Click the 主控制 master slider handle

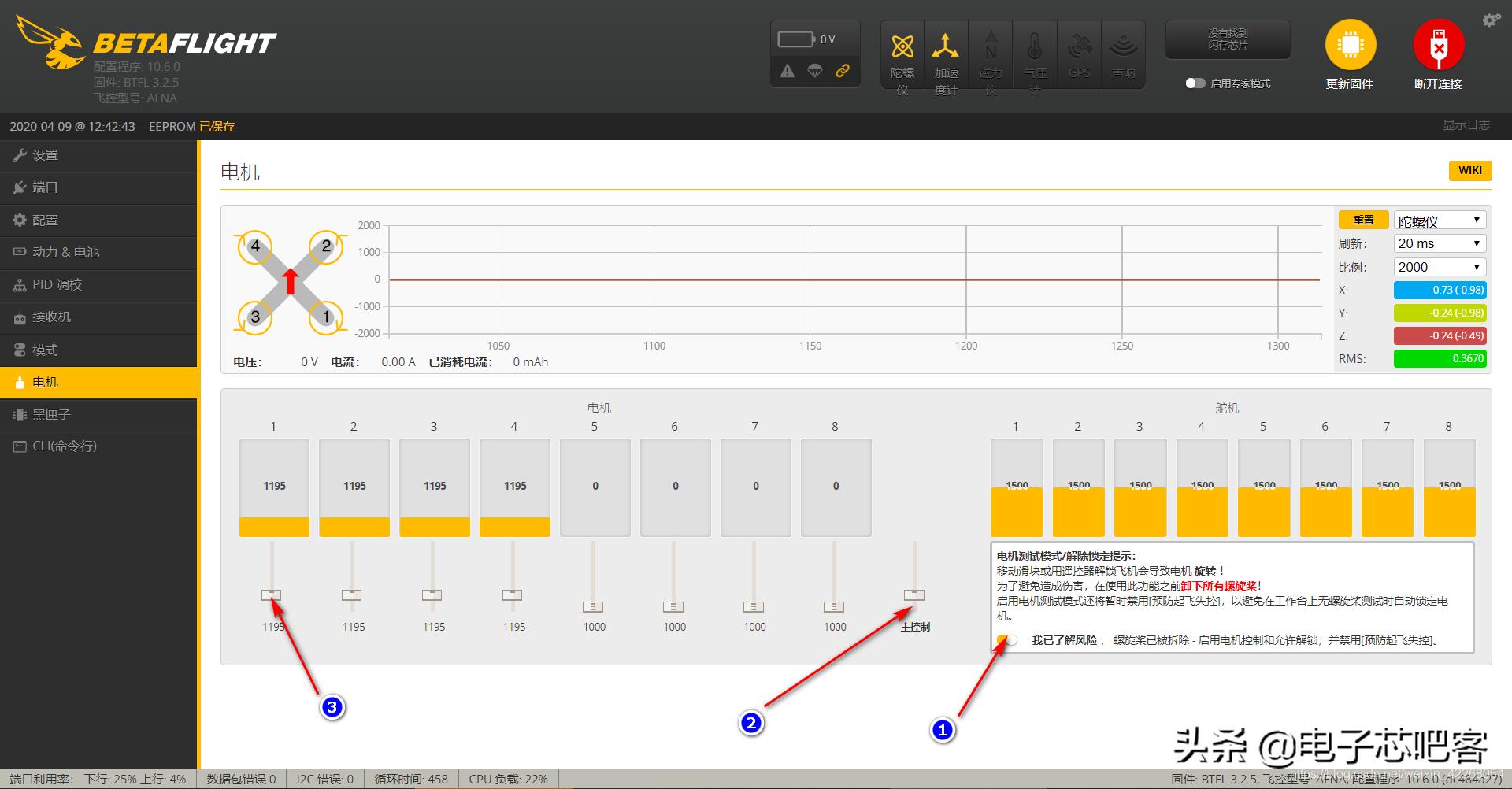point(914,595)
